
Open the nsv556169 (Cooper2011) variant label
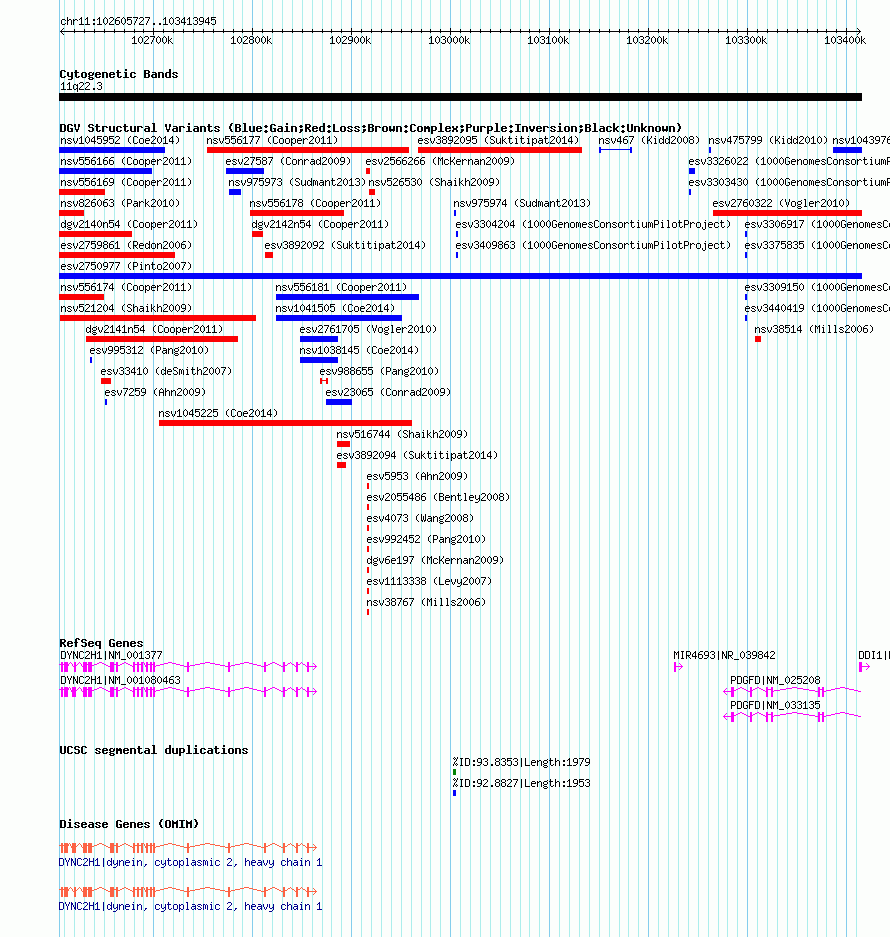click(126, 182)
